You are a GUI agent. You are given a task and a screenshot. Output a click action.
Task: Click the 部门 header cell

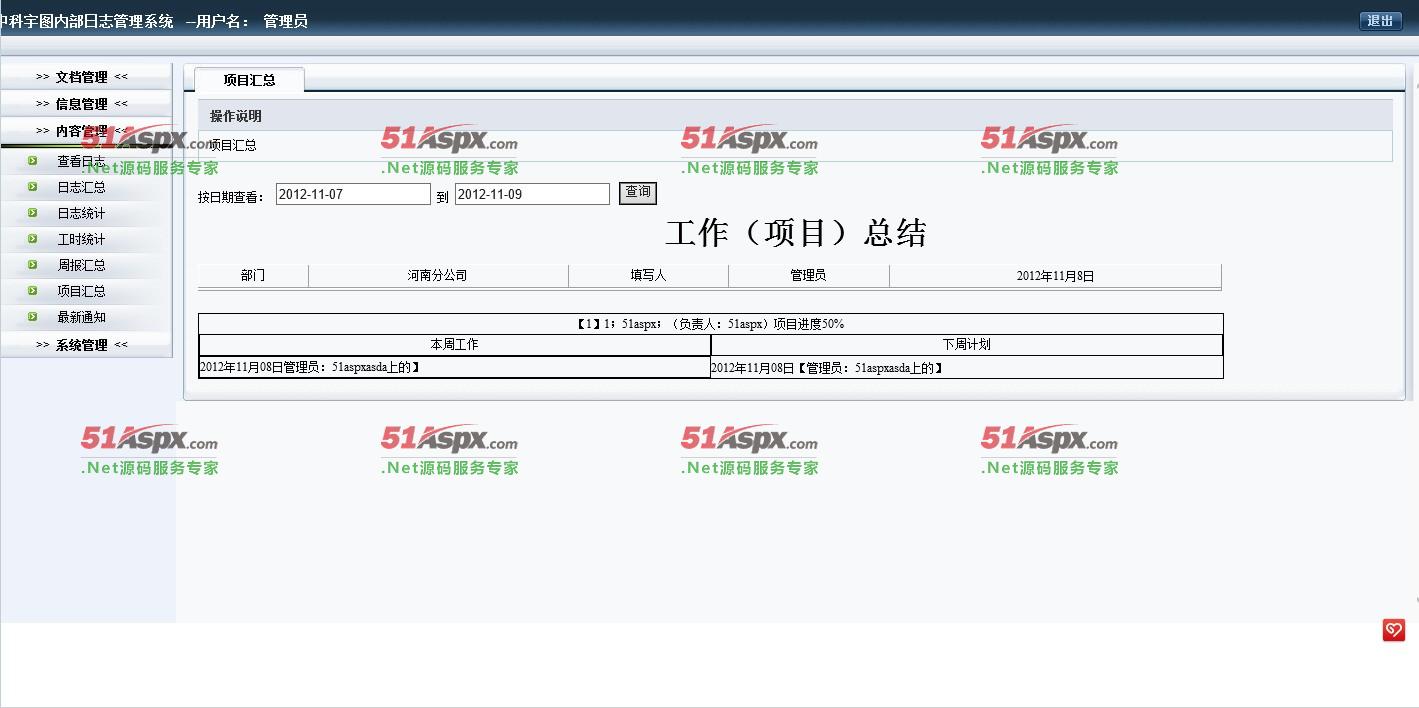[253, 275]
